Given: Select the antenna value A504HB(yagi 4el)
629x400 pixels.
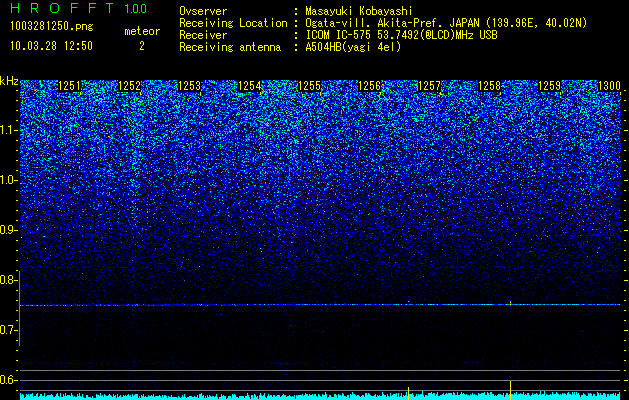Looking at the screenshot, I should (x=353, y=47).
